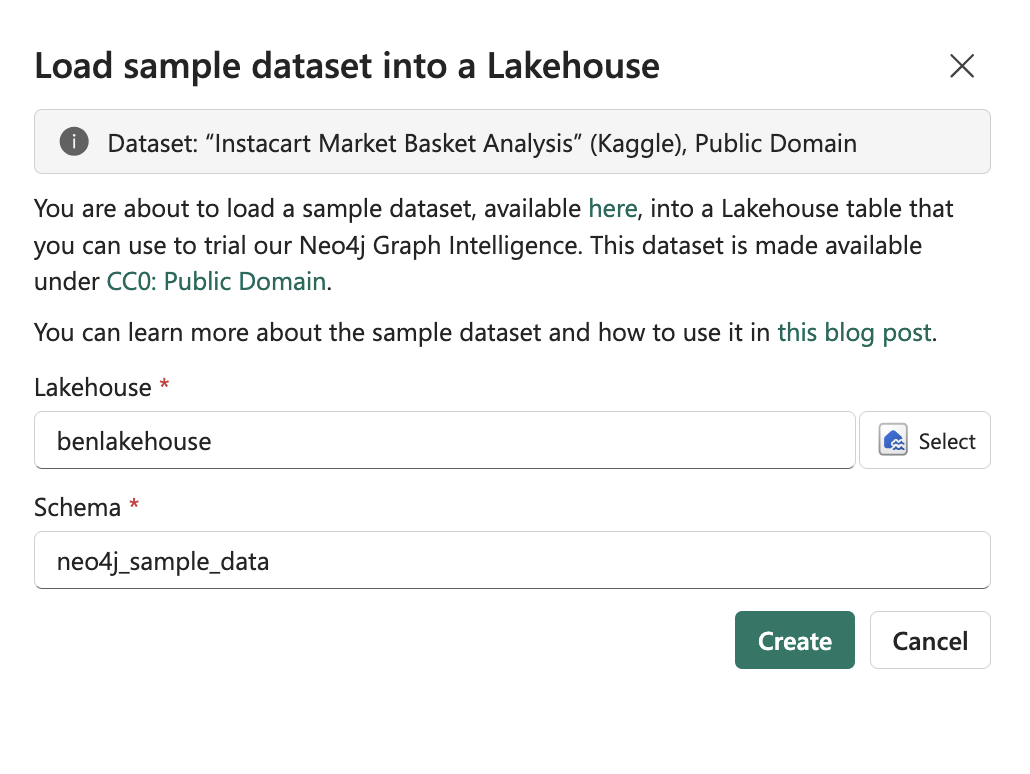Viewport: 1030px width, 774px height.
Task: Focus the Schema input field
Action: 512,560
